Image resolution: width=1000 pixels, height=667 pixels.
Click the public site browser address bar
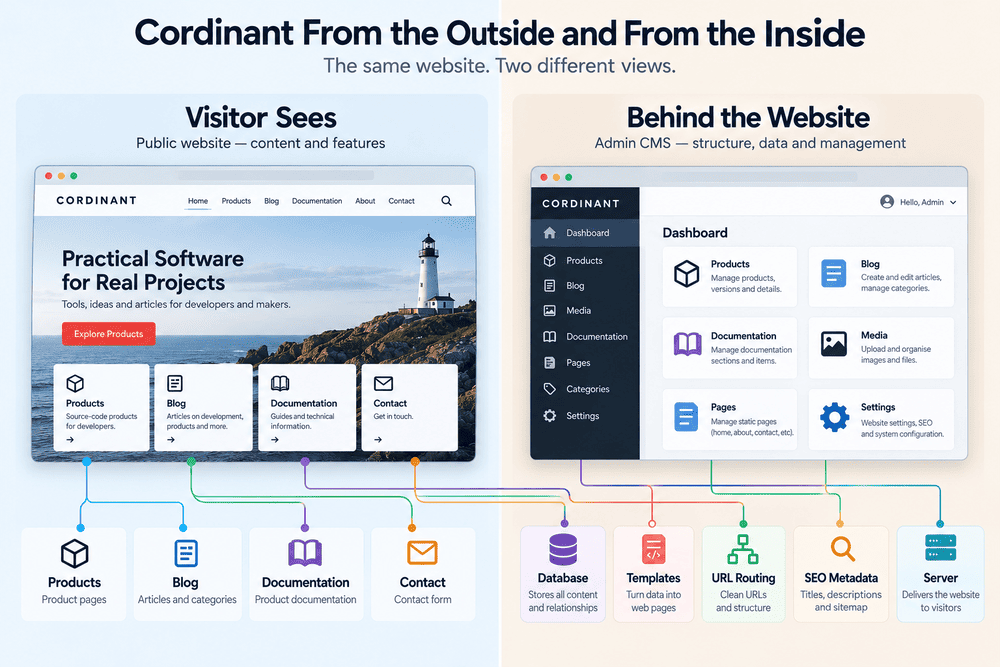click(276, 175)
